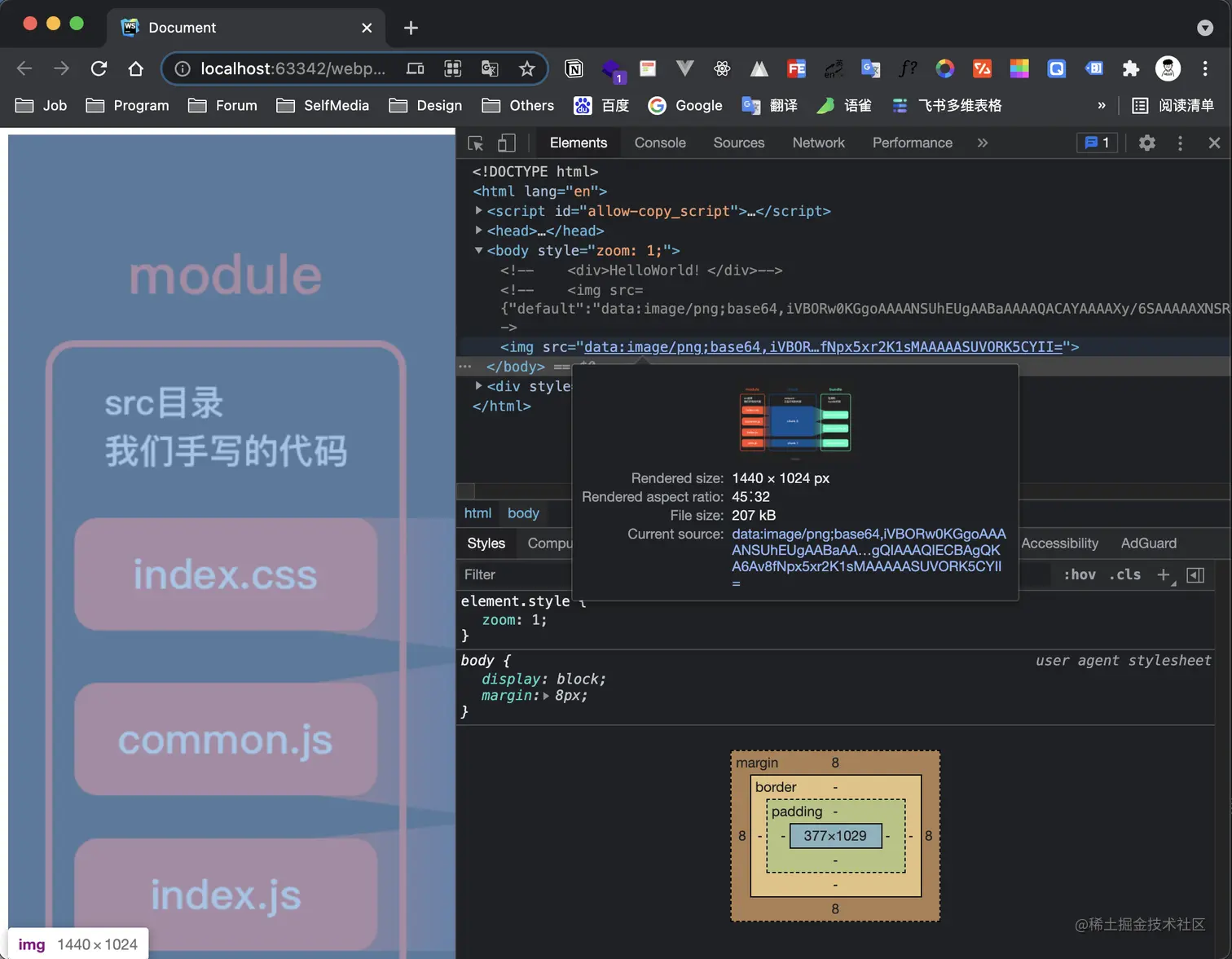
Task: Open the AdGuard pane tab
Action: (x=1149, y=543)
